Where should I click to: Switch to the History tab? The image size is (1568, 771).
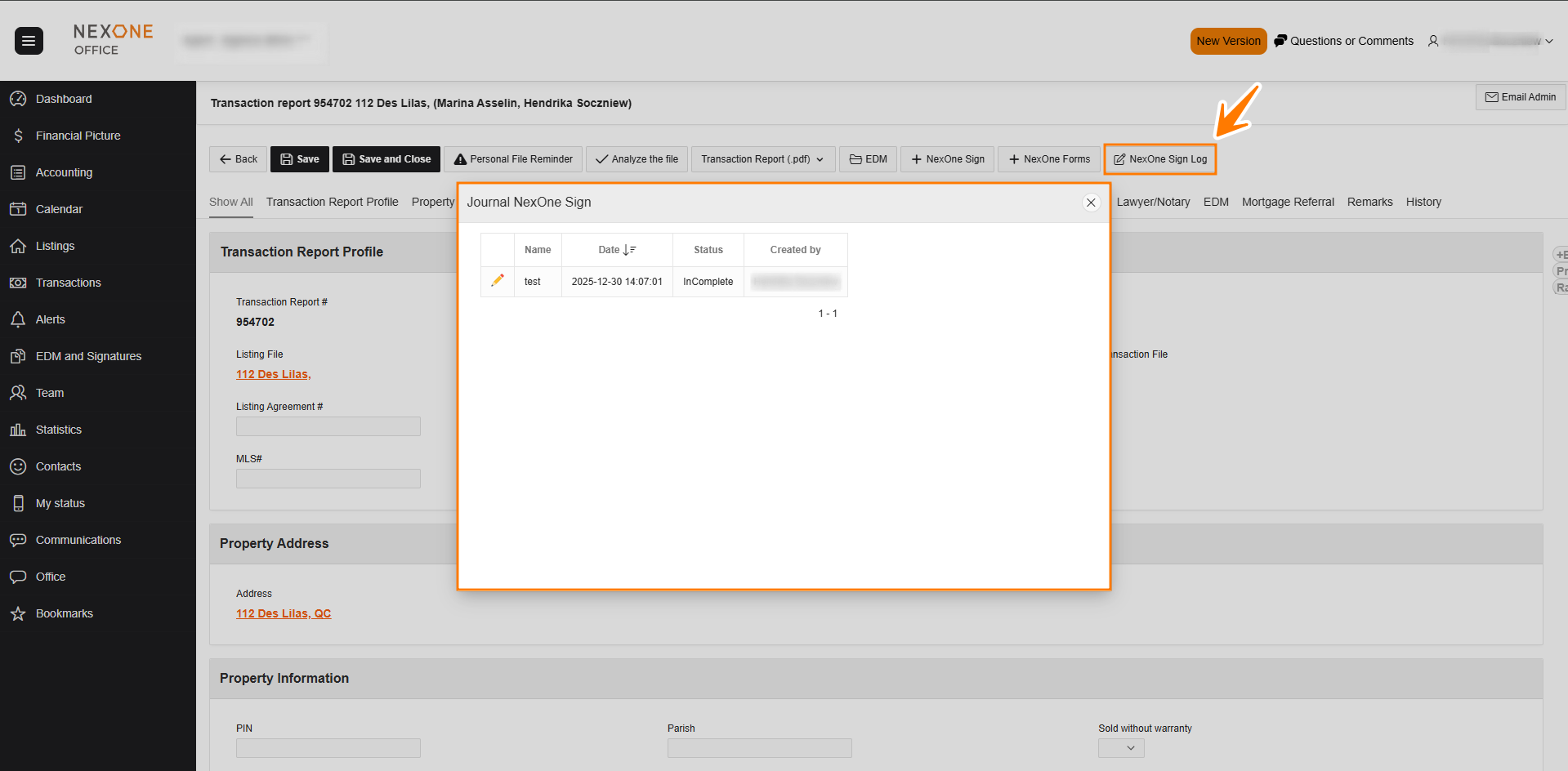[x=1423, y=202]
